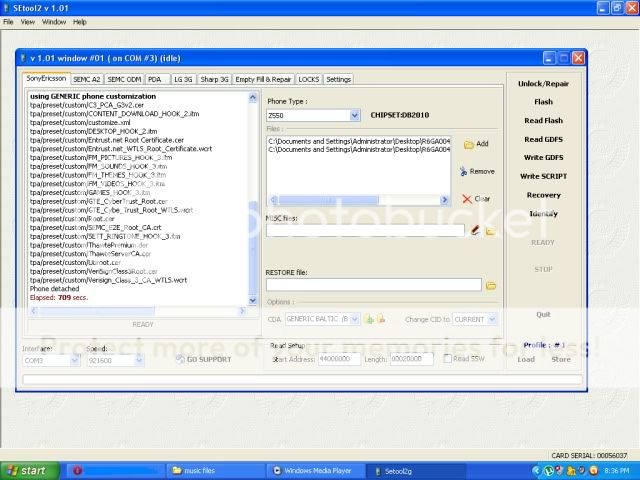Click the SEtool2 main window title icon
Image resolution: width=640 pixels, height=480 pixels.
pyautogui.click(x=6, y=8)
